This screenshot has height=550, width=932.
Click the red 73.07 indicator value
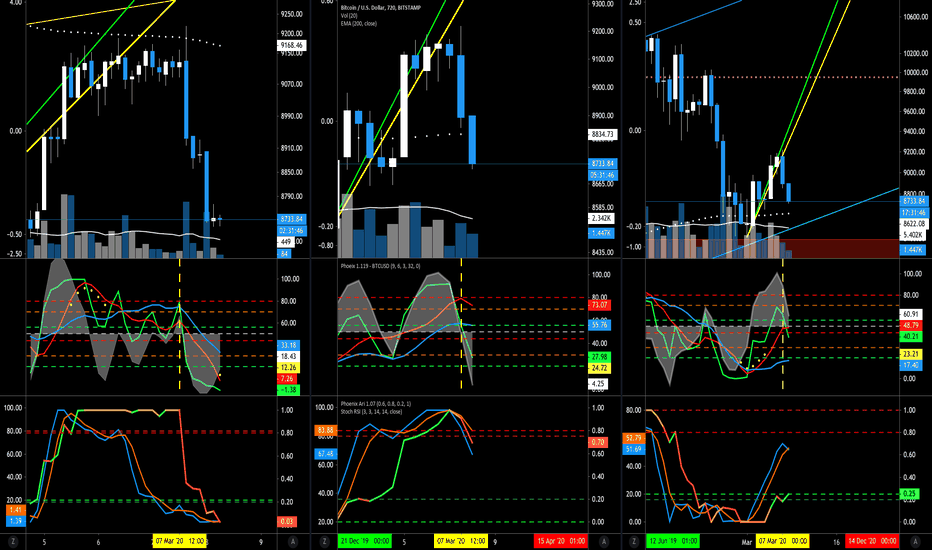coord(600,305)
